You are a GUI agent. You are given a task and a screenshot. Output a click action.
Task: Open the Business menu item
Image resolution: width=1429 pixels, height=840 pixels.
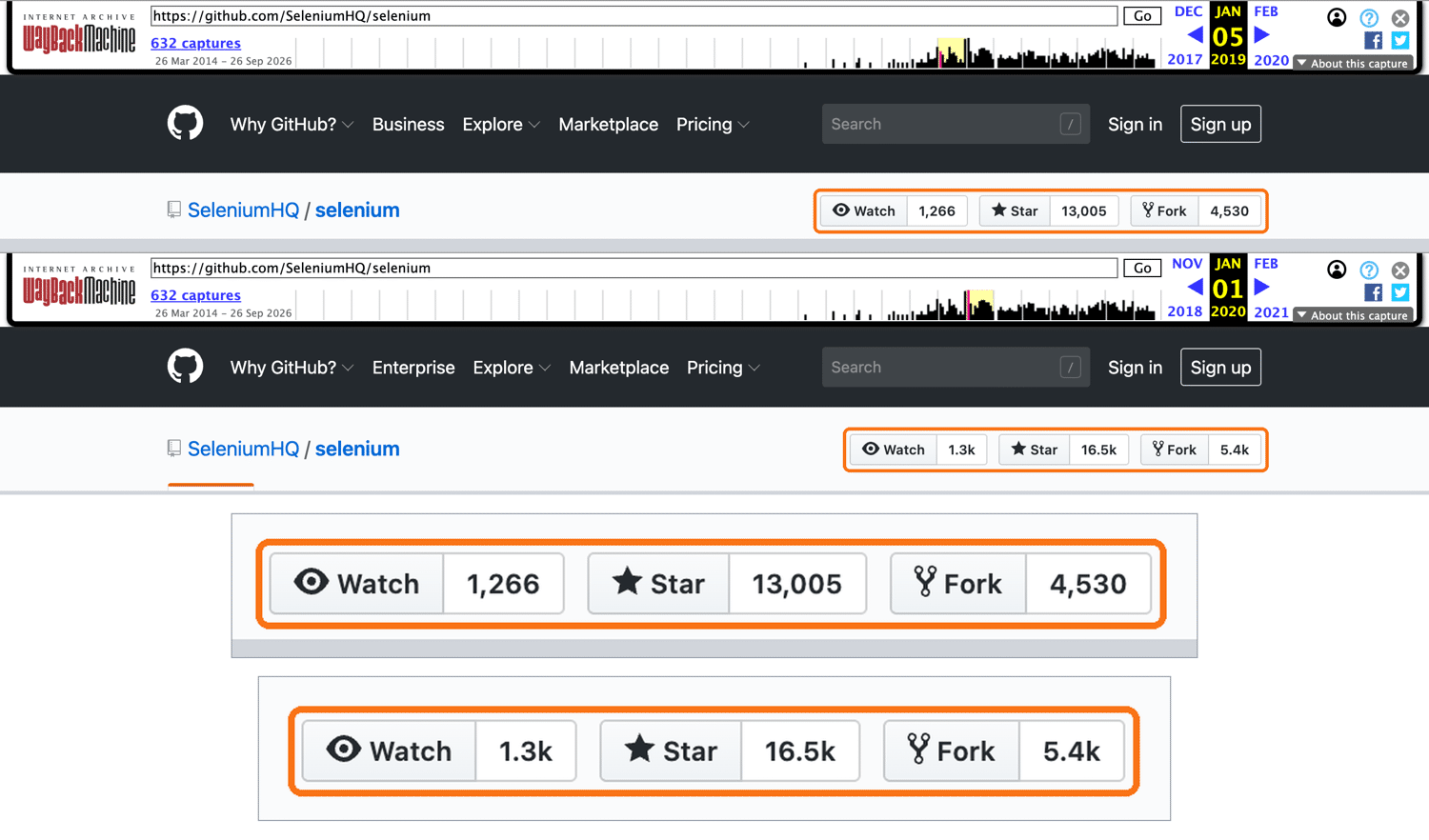(408, 124)
